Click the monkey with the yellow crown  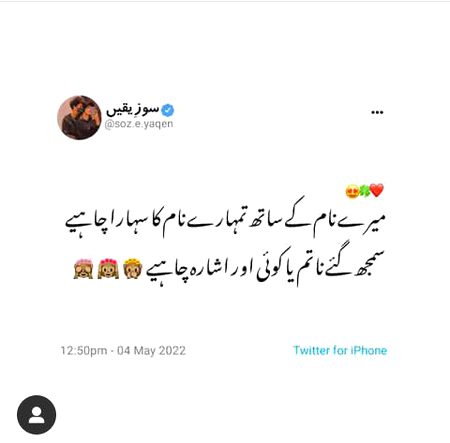coord(133,269)
